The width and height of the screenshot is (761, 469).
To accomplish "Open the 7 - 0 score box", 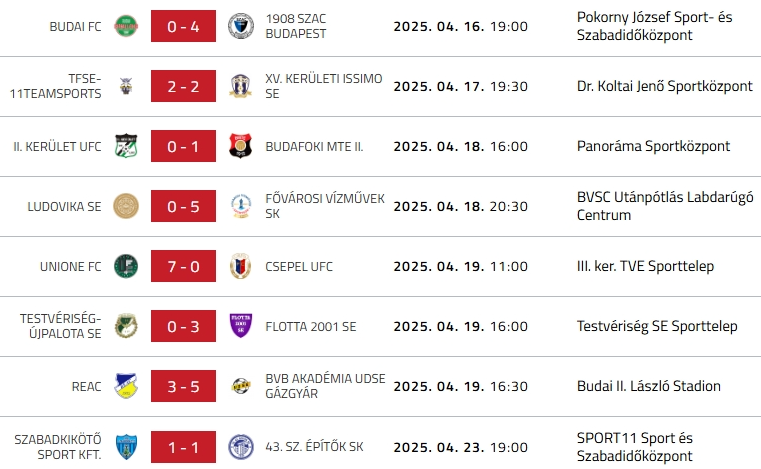I will pyautogui.click(x=183, y=267).
